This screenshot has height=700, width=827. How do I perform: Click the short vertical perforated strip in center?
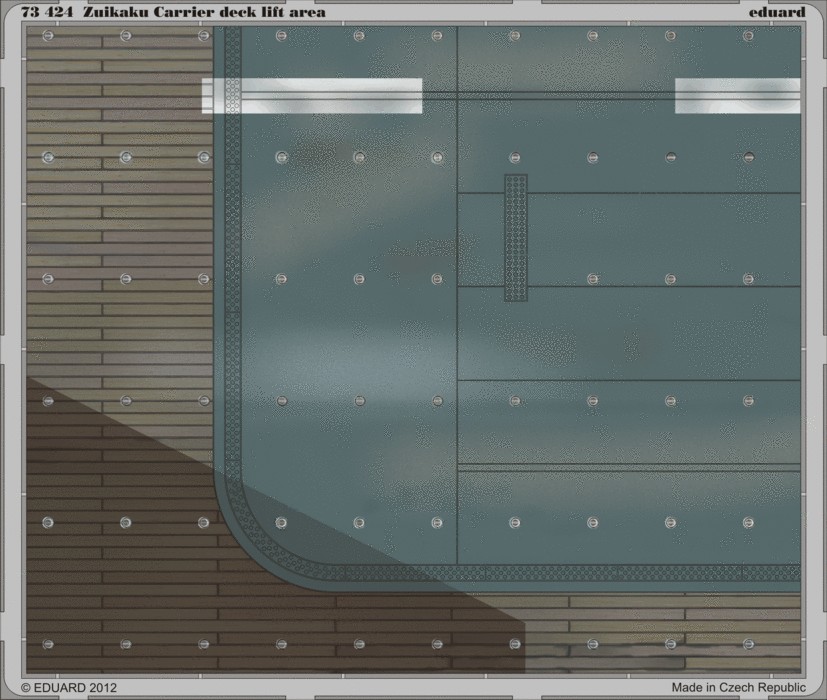(515, 238)
